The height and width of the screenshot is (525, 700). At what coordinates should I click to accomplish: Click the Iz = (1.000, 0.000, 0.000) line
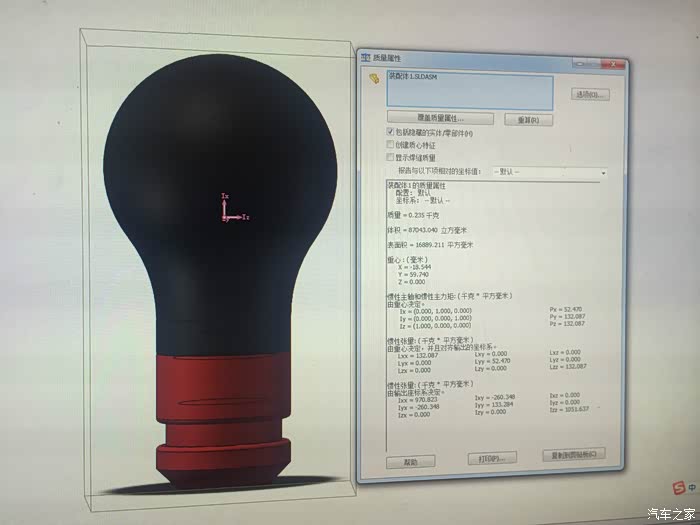tap(436, 326)
